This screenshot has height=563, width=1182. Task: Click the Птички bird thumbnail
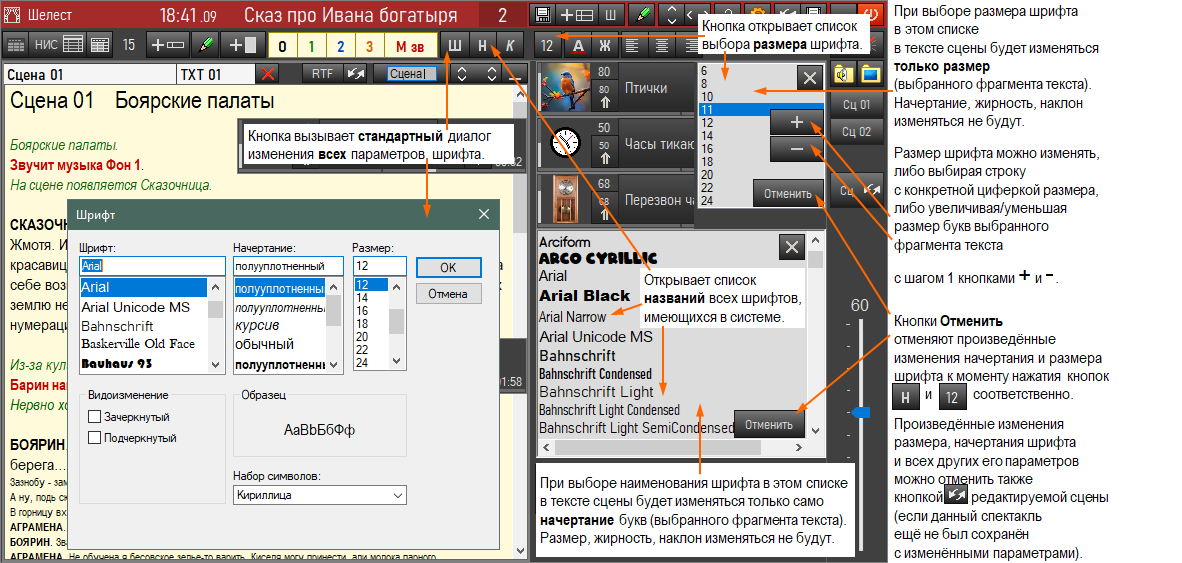tap(564, 87)
